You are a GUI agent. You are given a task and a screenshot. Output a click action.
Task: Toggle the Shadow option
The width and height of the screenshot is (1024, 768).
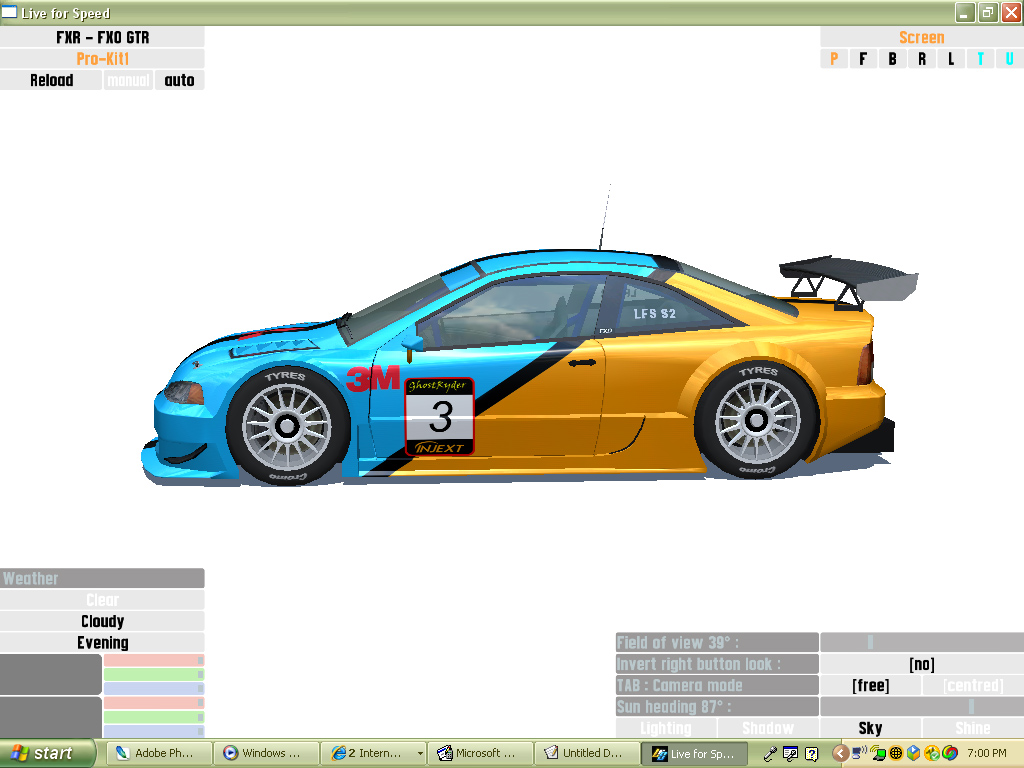768,728
